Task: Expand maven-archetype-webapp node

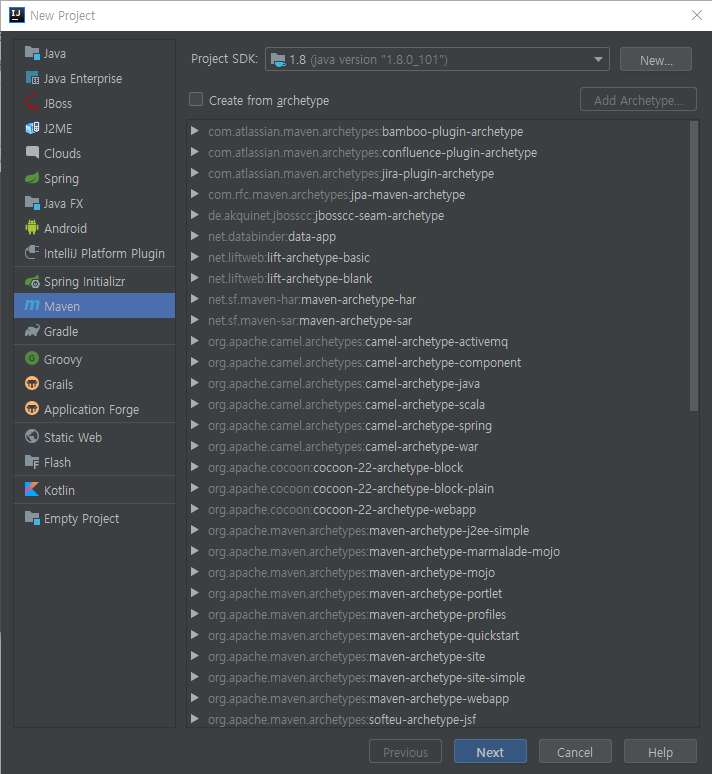Action: click(x=195, y=698)
